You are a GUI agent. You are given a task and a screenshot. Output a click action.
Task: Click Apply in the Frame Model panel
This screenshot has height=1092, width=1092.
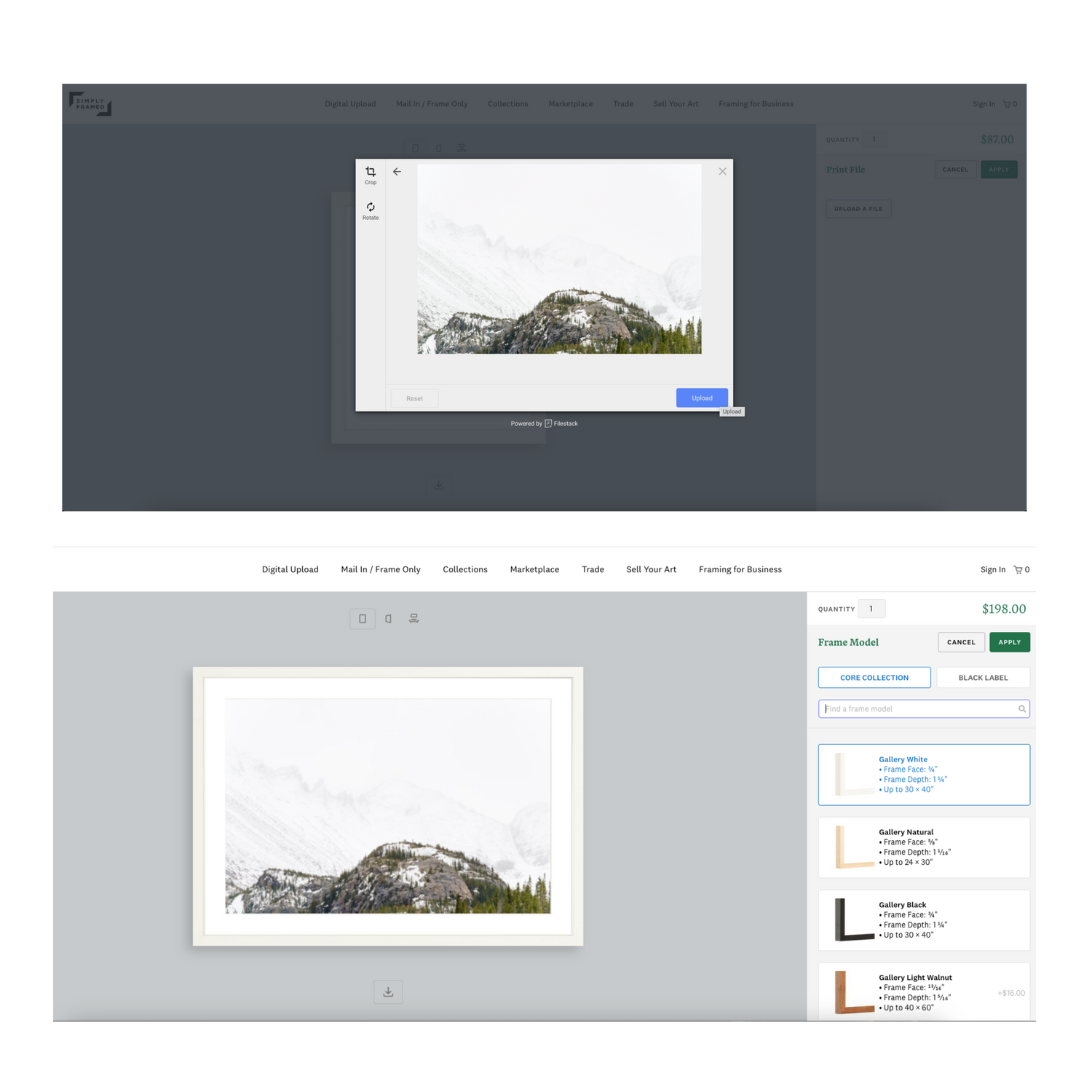click(x=1009, y=642)
